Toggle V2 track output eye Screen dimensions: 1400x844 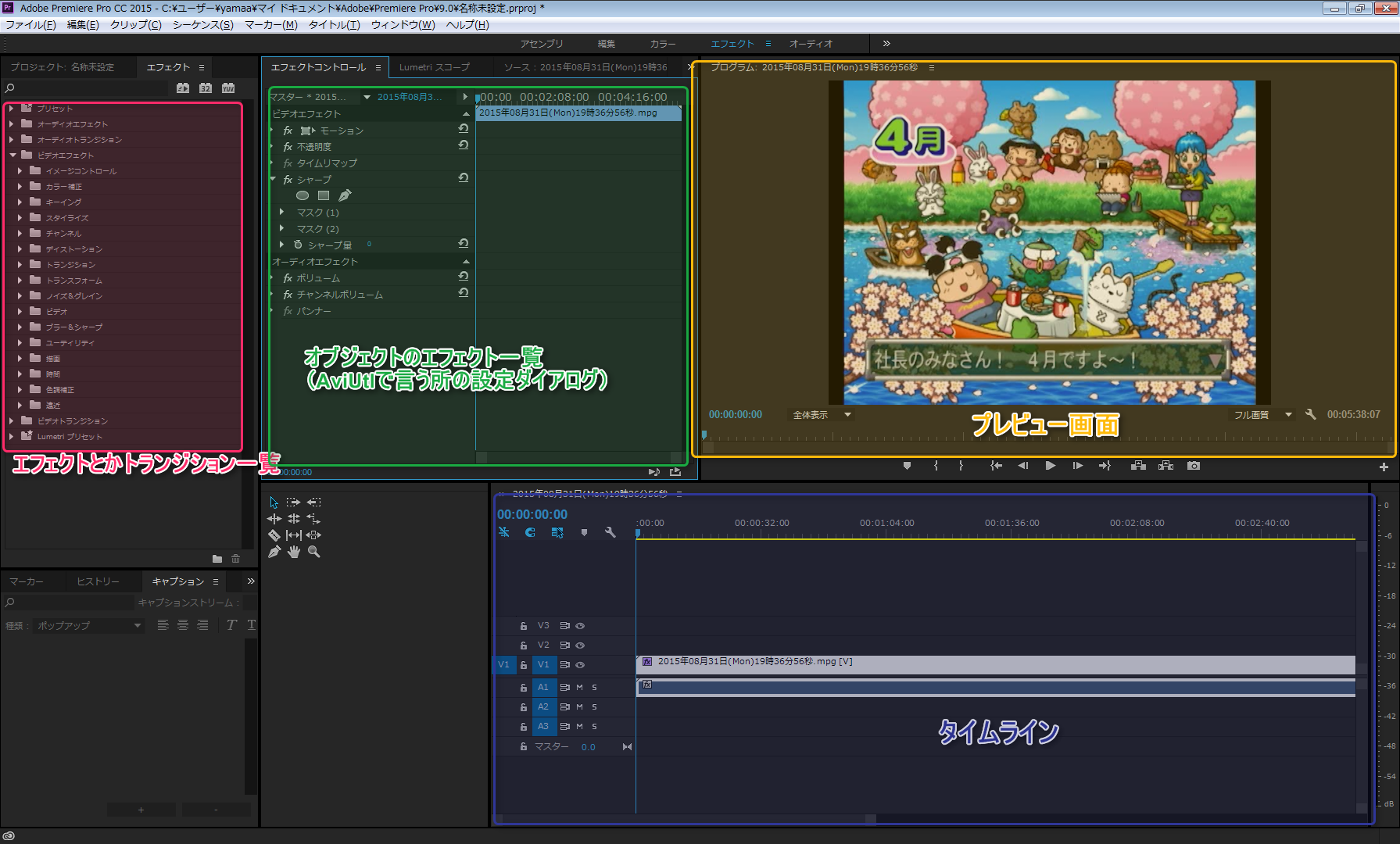tap(580, 646)
